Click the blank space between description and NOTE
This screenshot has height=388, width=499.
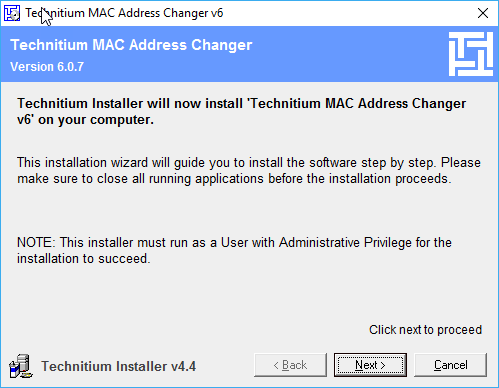tap(247, 211)
